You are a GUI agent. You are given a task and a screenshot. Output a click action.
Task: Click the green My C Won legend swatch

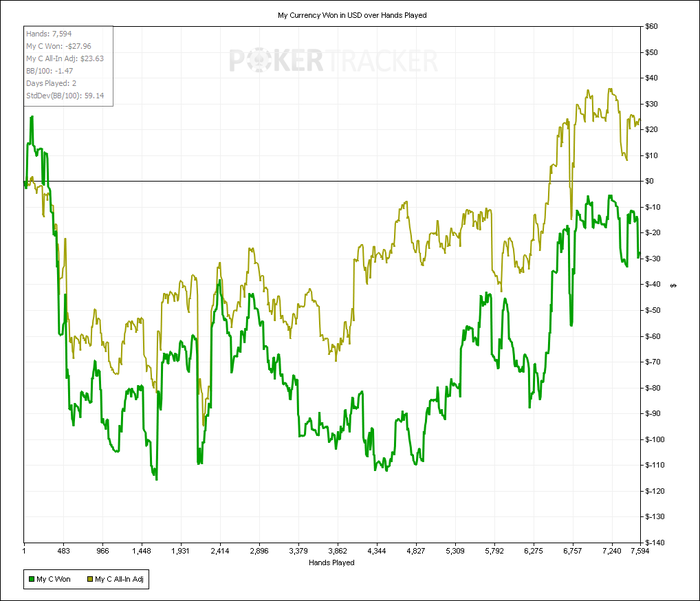(x=31, y=579)
